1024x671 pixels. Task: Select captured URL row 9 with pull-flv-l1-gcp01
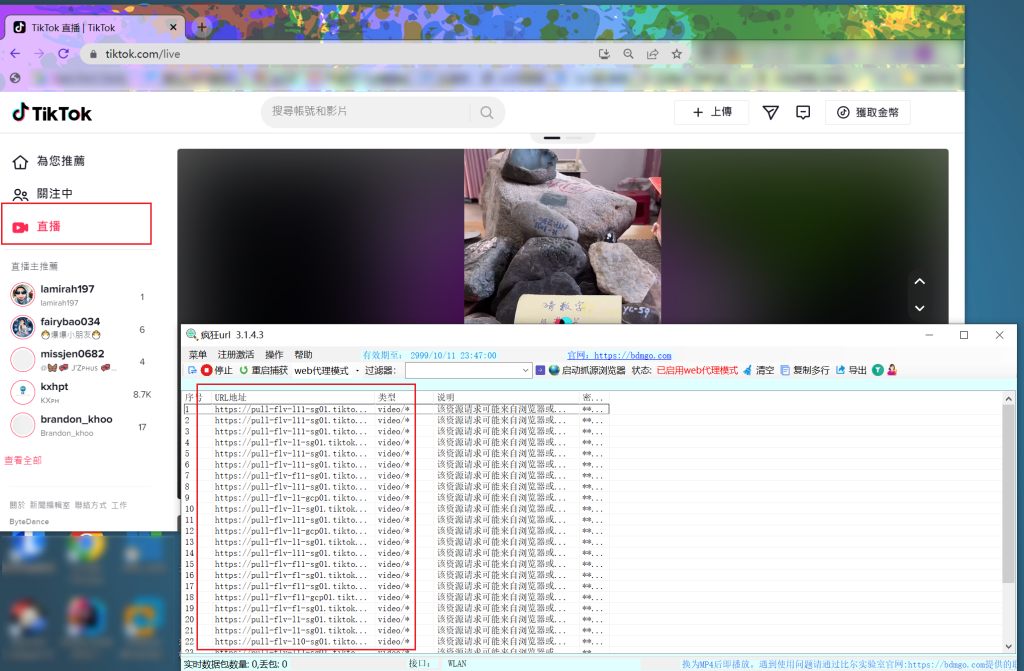(x=396, y=498)
